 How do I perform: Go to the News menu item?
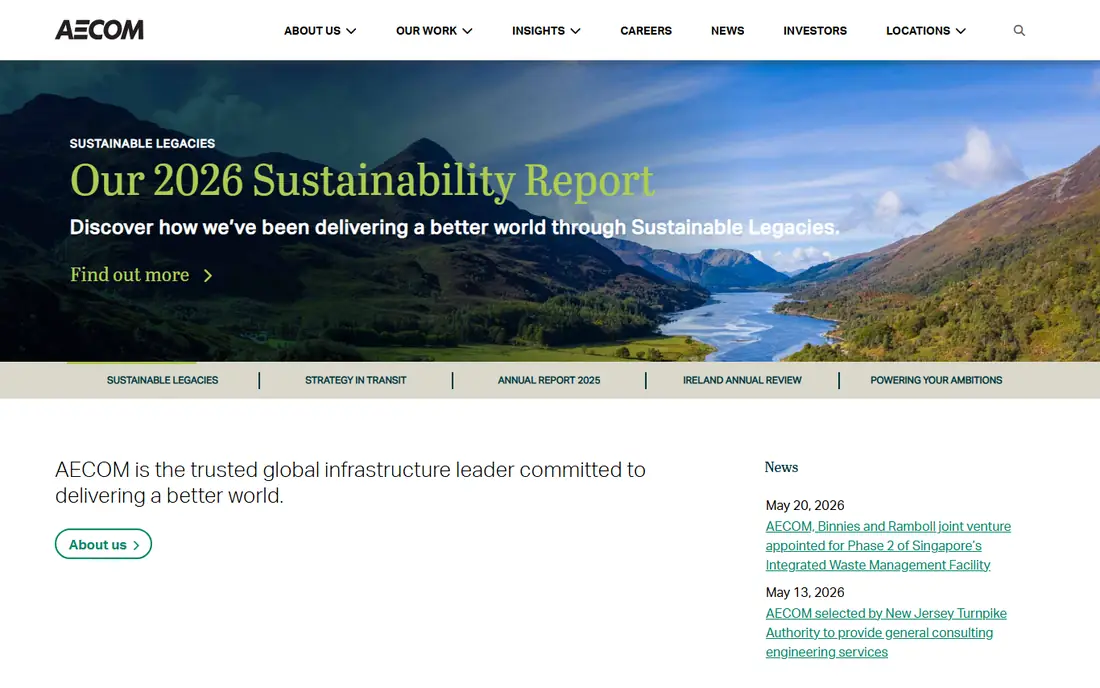727,31
